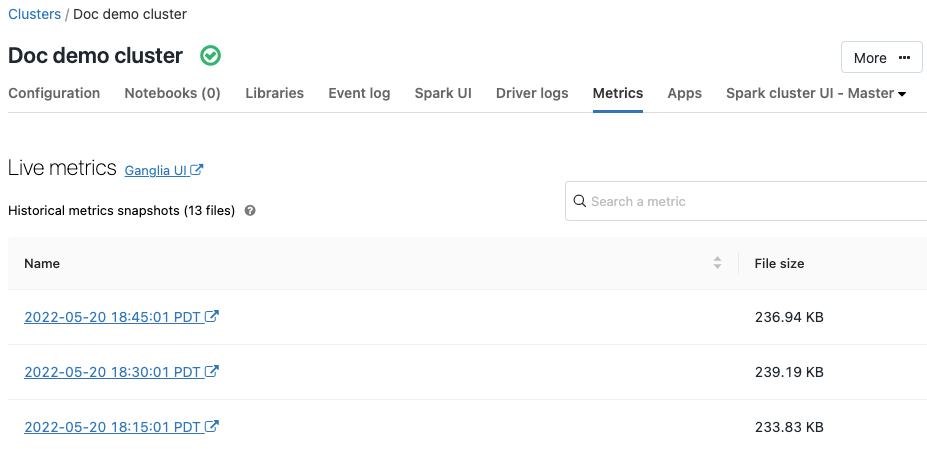This screenshot has width=927, height=449.
Task: Open the Notebooks (0) tab
Action: click(x=172, y=93)
